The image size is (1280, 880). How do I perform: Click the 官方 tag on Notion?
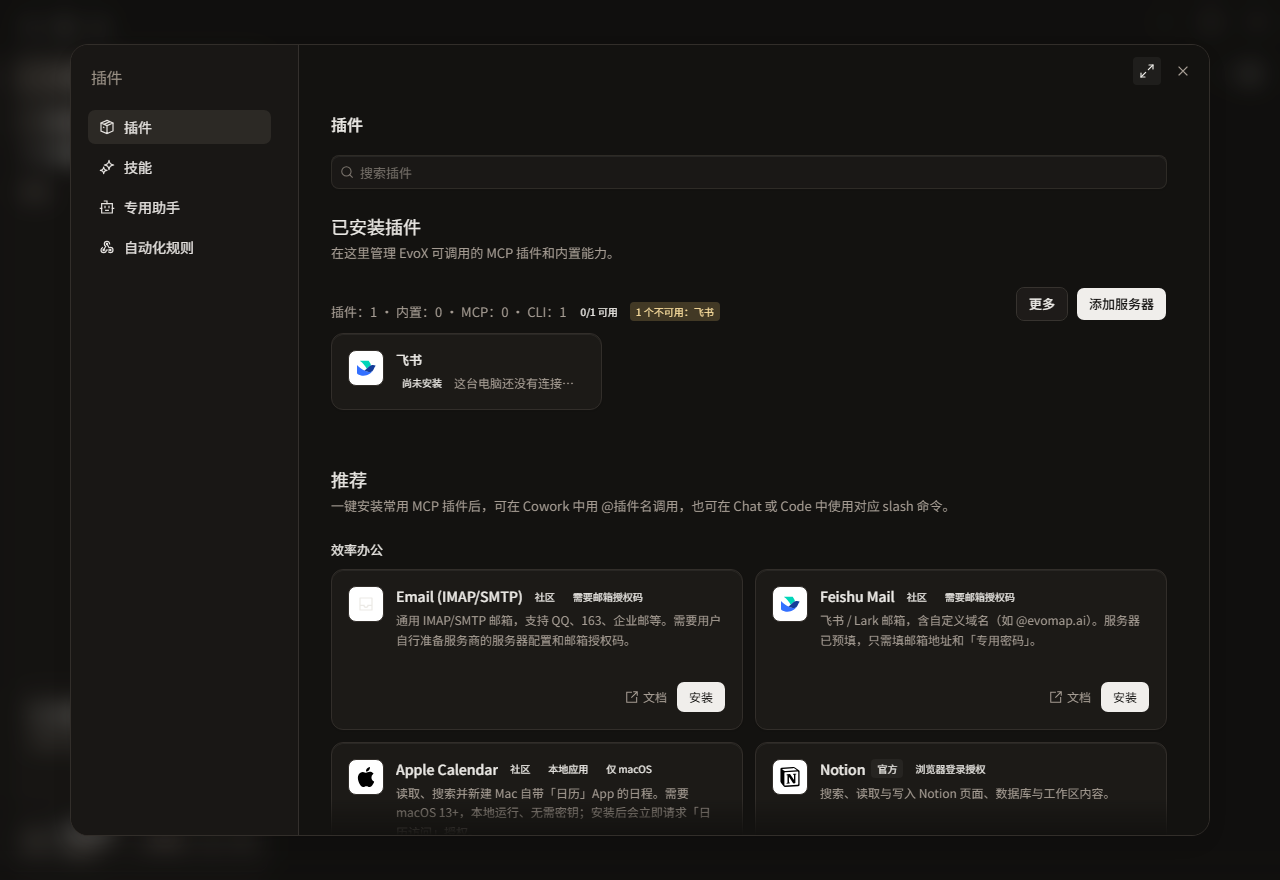tap(887, 769)
